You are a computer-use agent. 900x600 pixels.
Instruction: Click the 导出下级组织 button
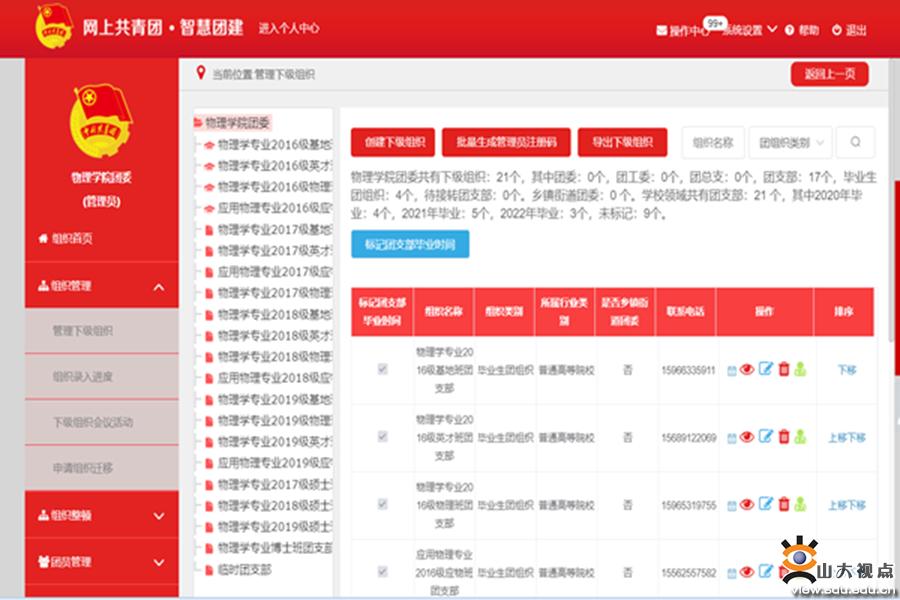pos(622,142)
